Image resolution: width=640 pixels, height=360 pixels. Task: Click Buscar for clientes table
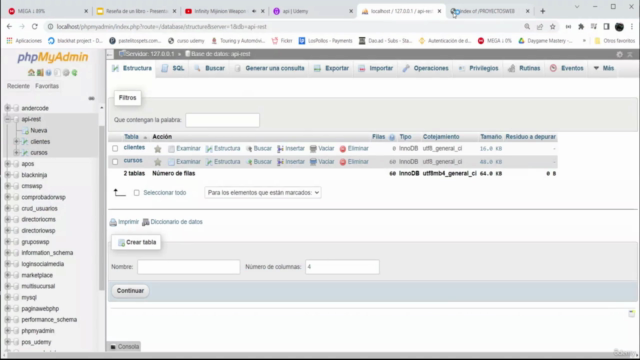(x=259, y=149)
